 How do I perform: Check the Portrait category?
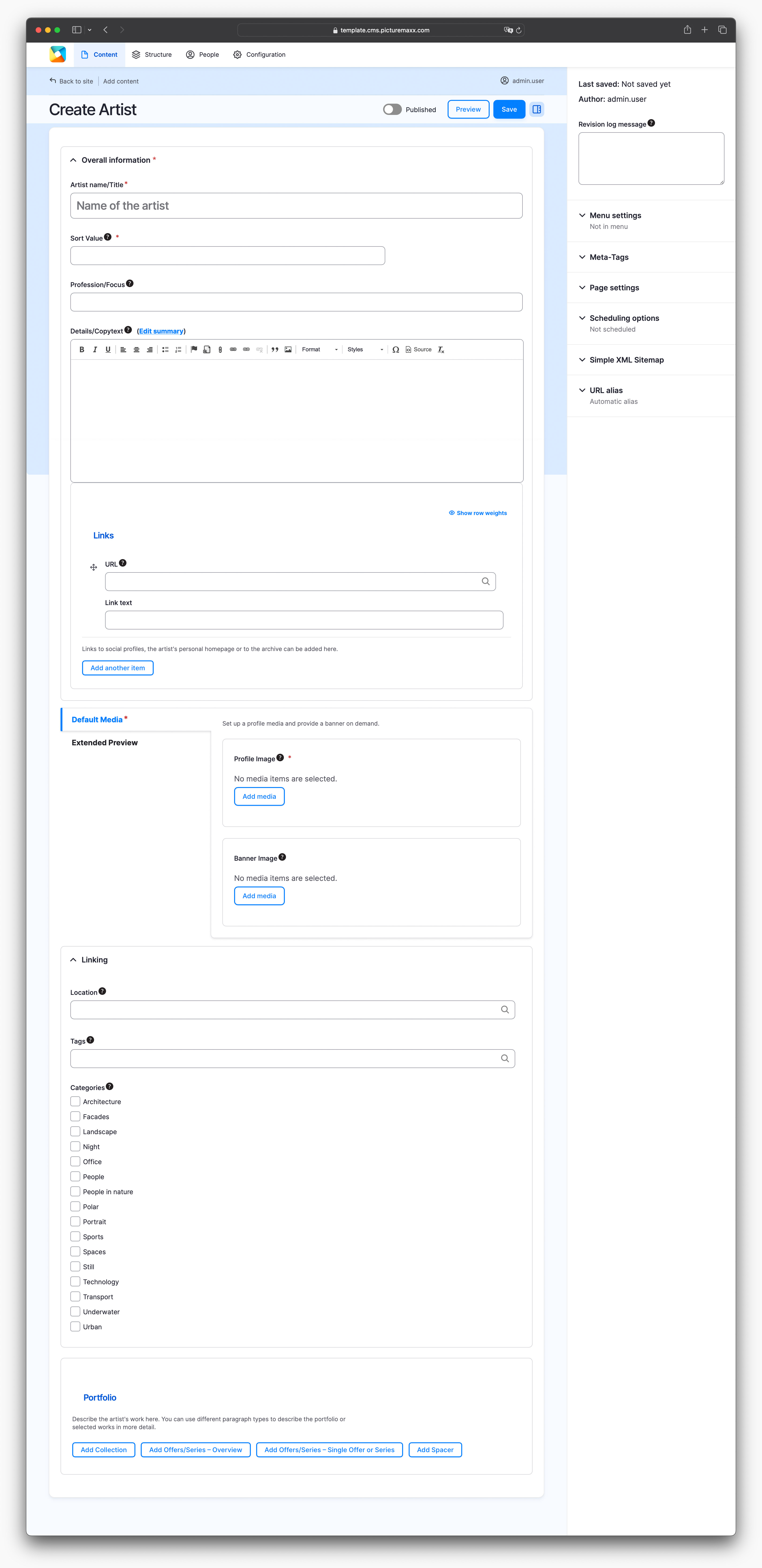pos(76,1222)
